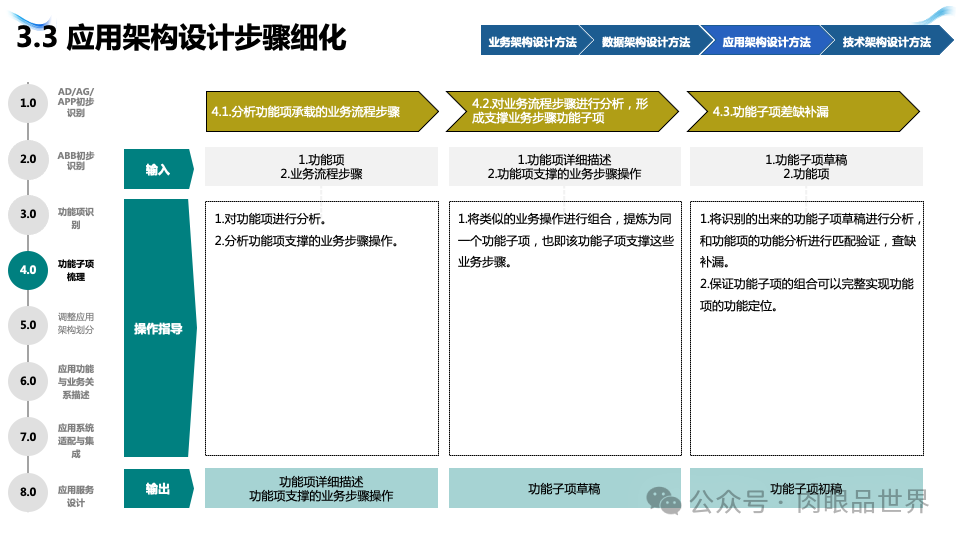Select the 功能项识别 step label
The width and height of the screenshot is (960, 540).
76,218
